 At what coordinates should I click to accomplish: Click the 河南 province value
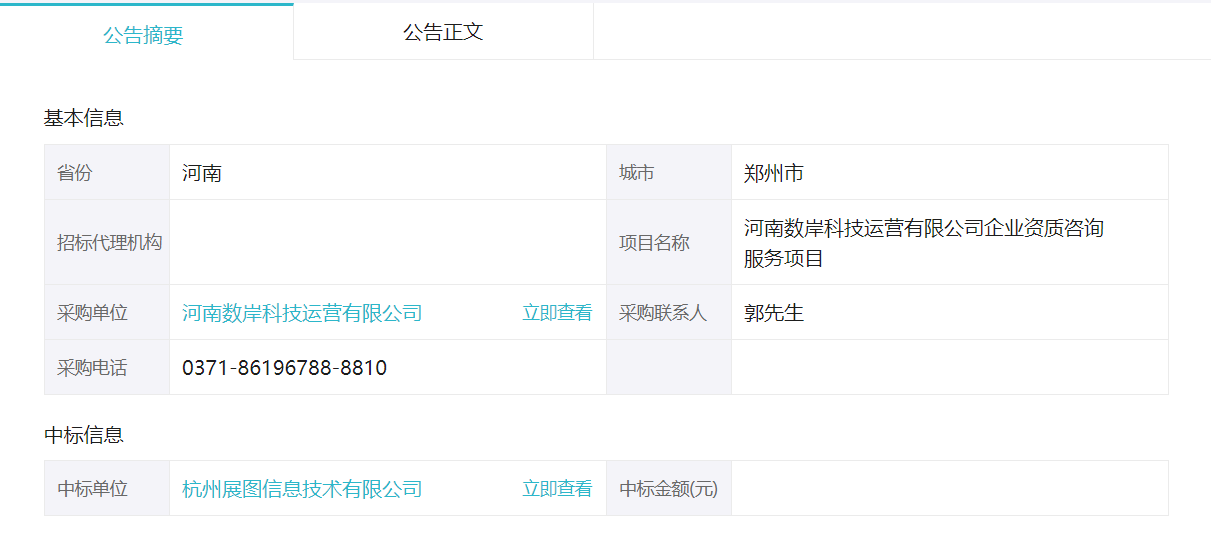click(x=202, y=173)
